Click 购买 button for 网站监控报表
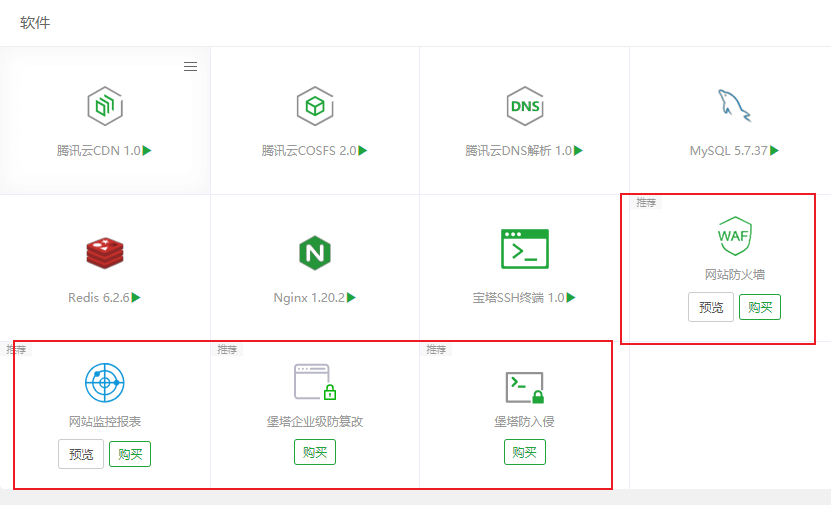The width and height of the screenshot is (831, 505). click(x=130, y=454)
